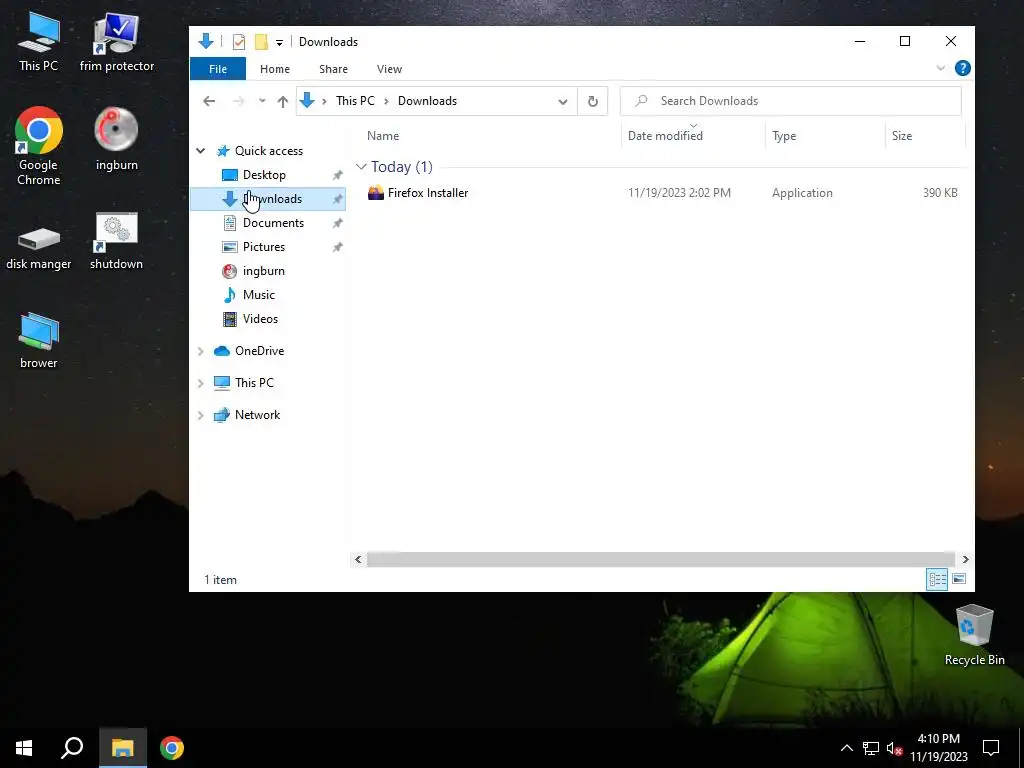This screenshot has height=768, width=1024.
Task: Select Recycle Bin on desktop
Action: point(974,635)
